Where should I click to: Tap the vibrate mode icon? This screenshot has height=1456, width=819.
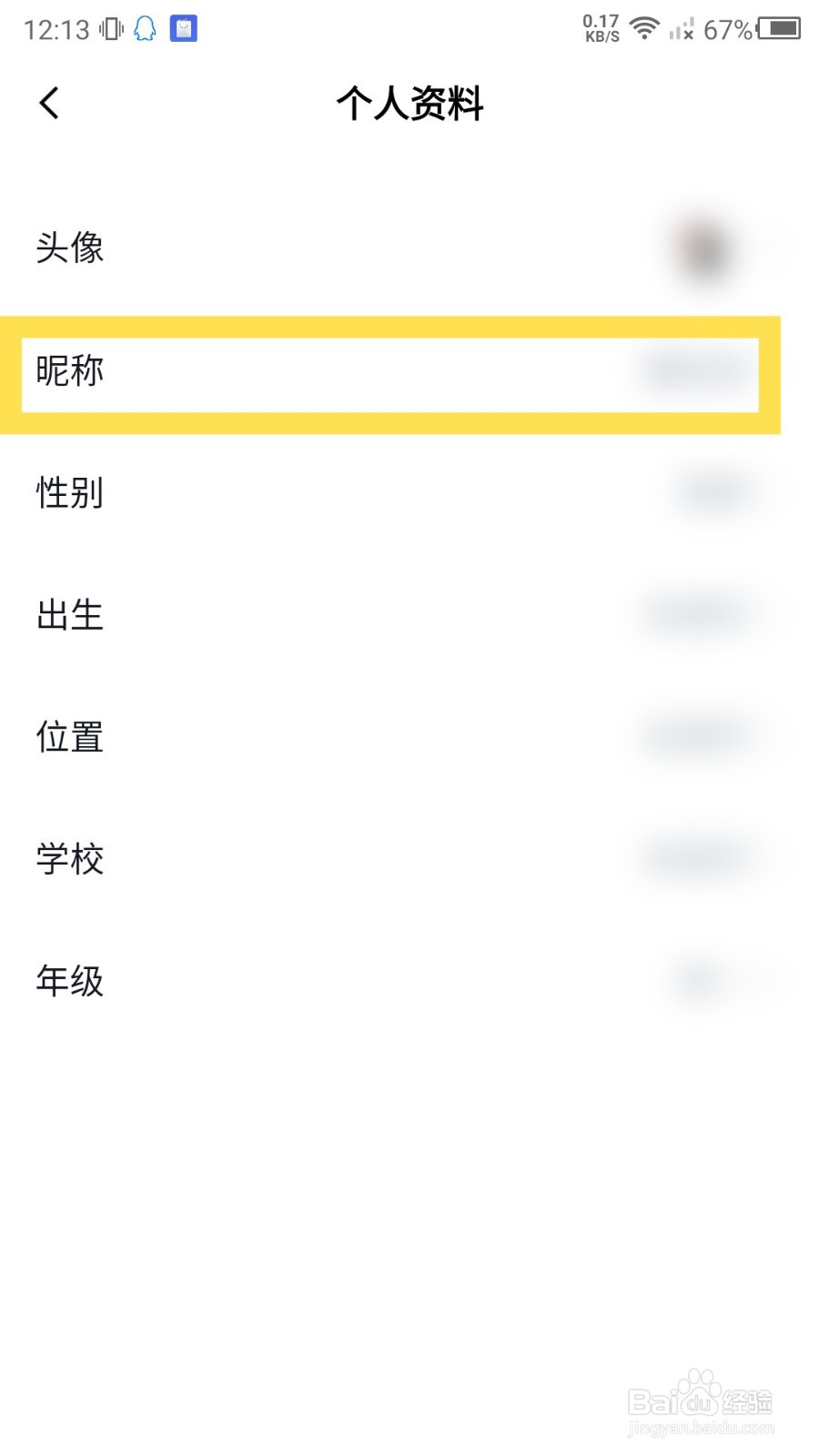click(111, 29)
